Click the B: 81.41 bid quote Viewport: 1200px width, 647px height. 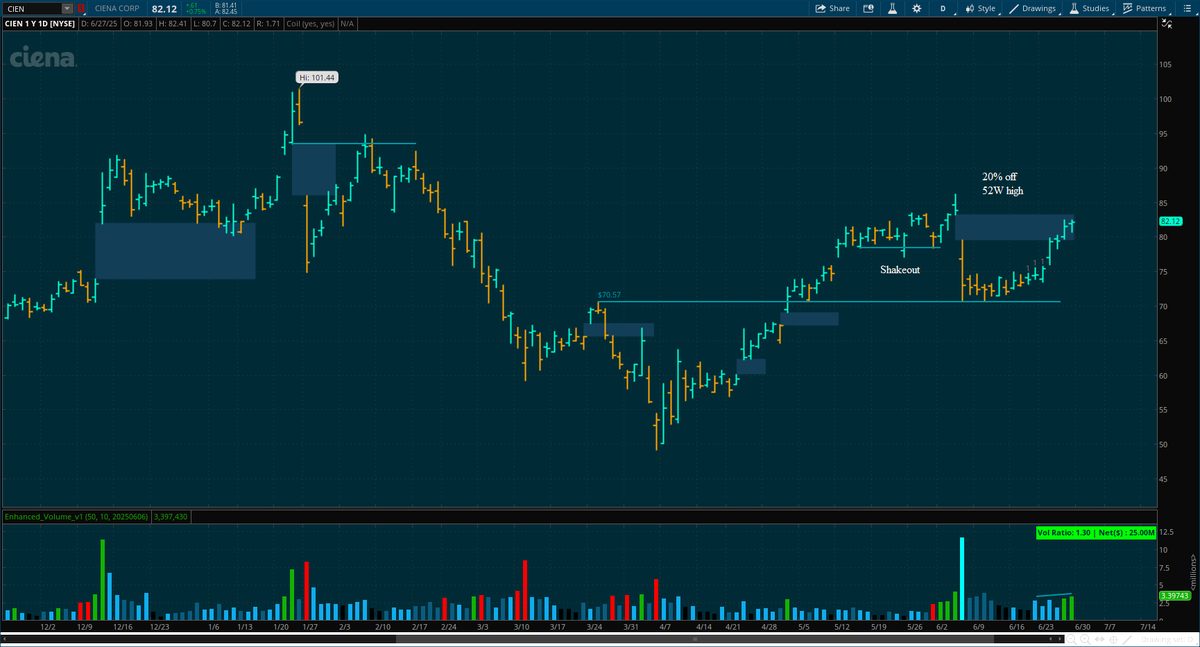click(226, 5)
